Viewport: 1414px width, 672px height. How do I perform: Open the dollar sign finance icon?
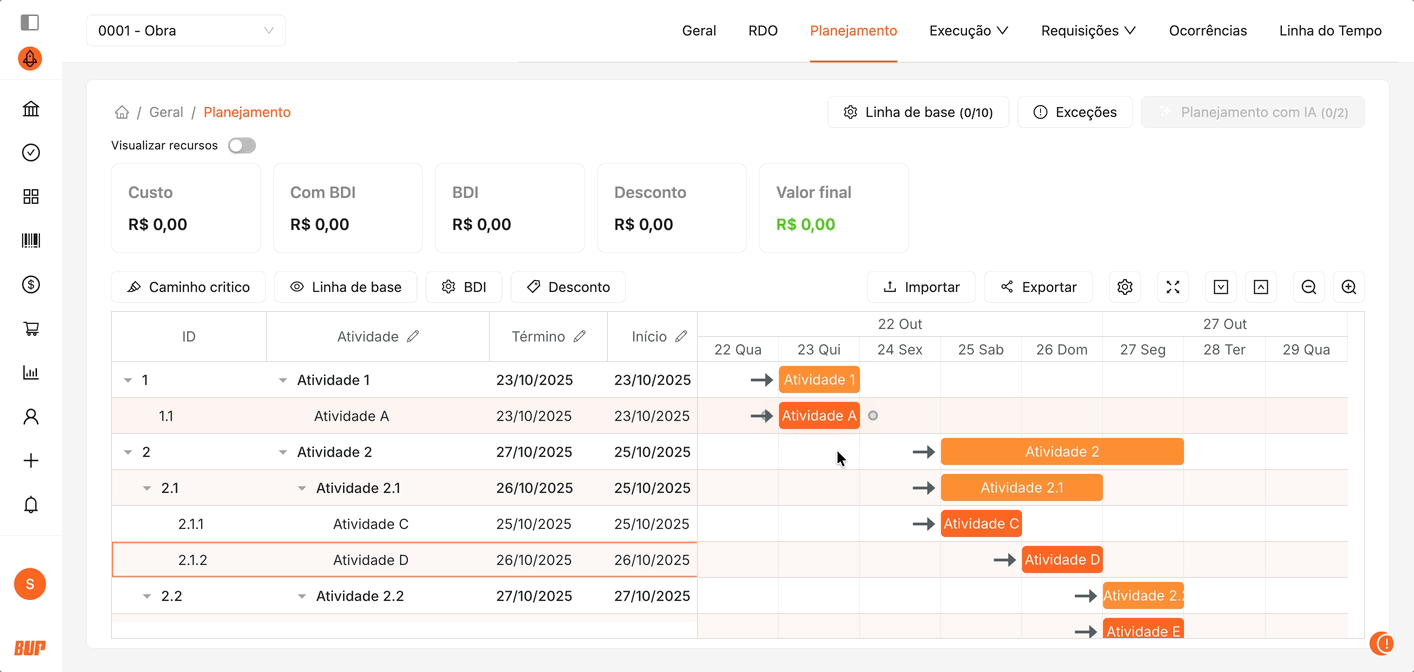pyautogui.click(x=31, y=285)
